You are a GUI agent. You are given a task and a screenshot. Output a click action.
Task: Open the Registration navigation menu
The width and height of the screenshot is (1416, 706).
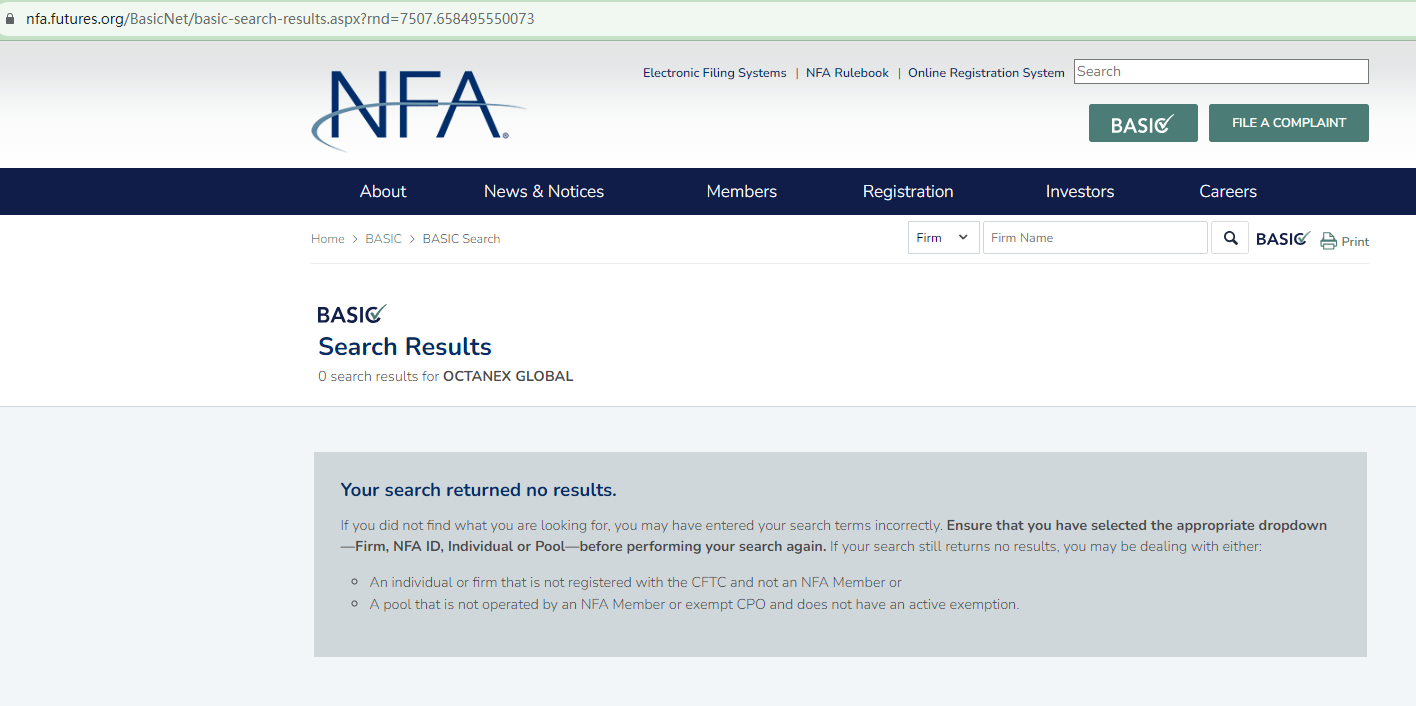[x=908, y=191]
